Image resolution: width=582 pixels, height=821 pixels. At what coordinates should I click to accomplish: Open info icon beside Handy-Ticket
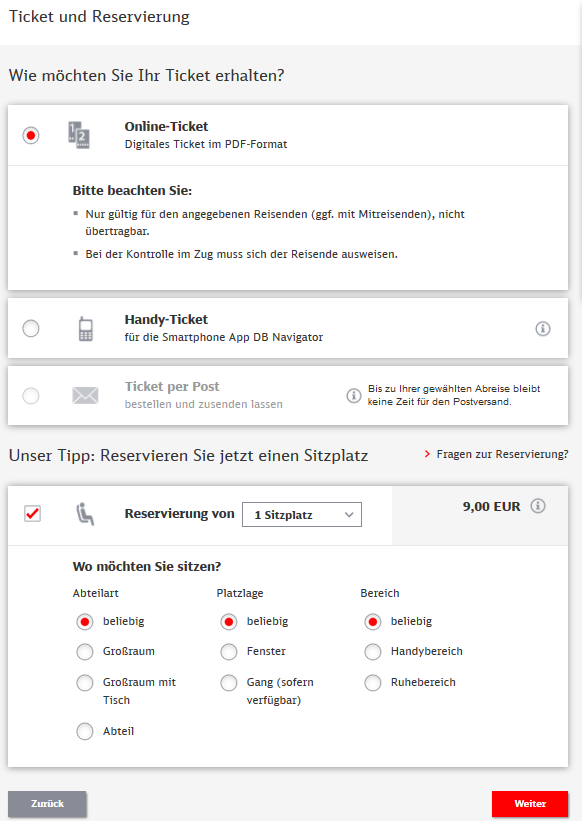(543, 329)
